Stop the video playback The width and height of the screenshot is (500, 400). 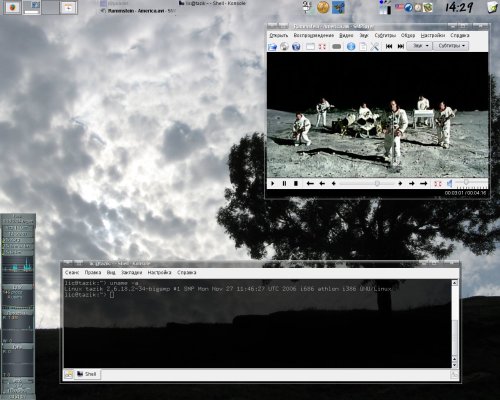click(x=296, y=183)
